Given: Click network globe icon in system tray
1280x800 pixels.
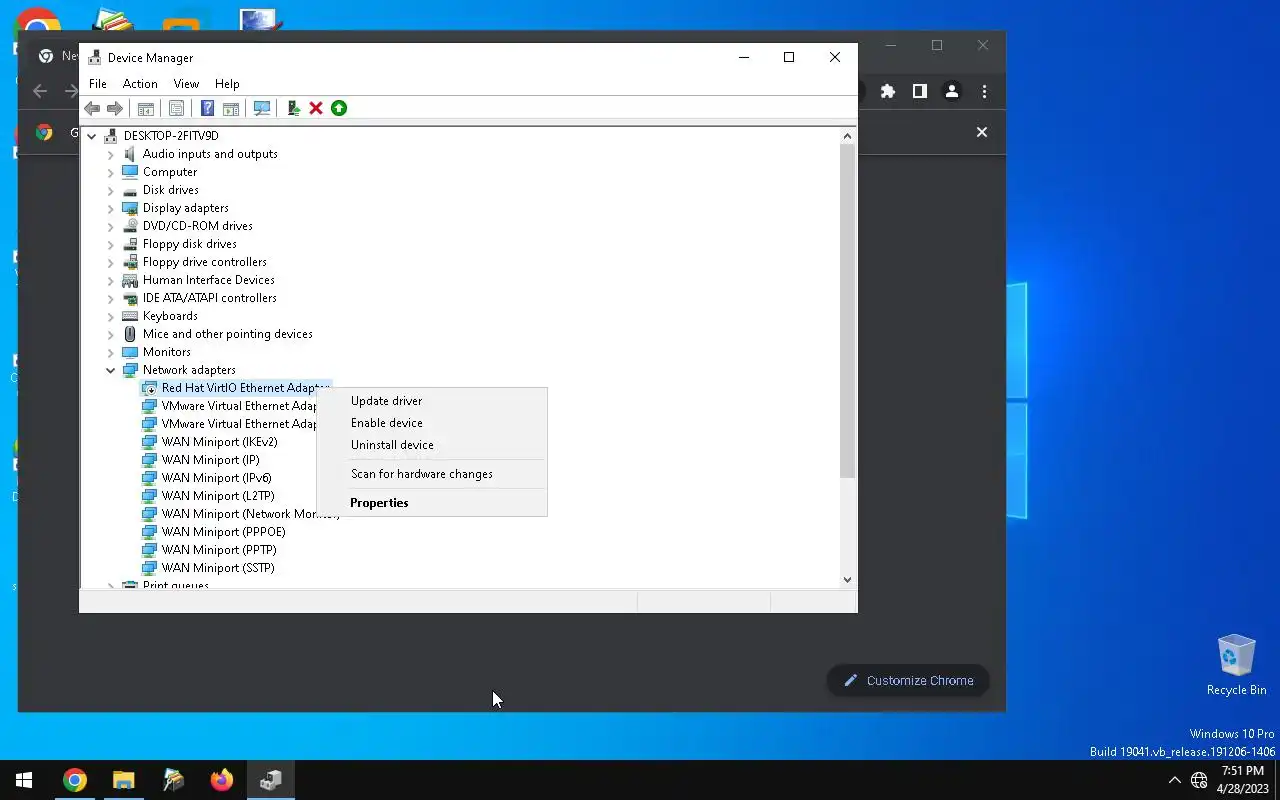Looking at the screenshot, I should click(1199, 780).
